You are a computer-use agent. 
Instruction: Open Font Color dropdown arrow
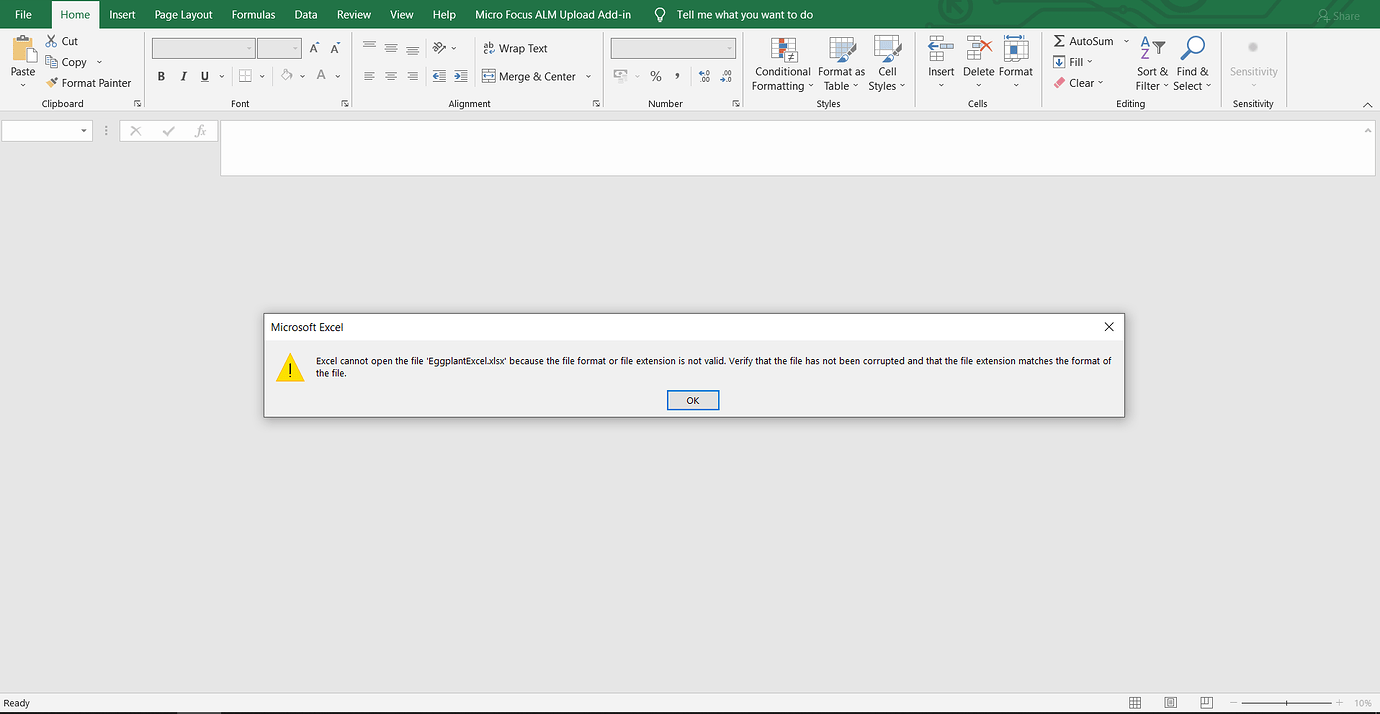[338, 76]
